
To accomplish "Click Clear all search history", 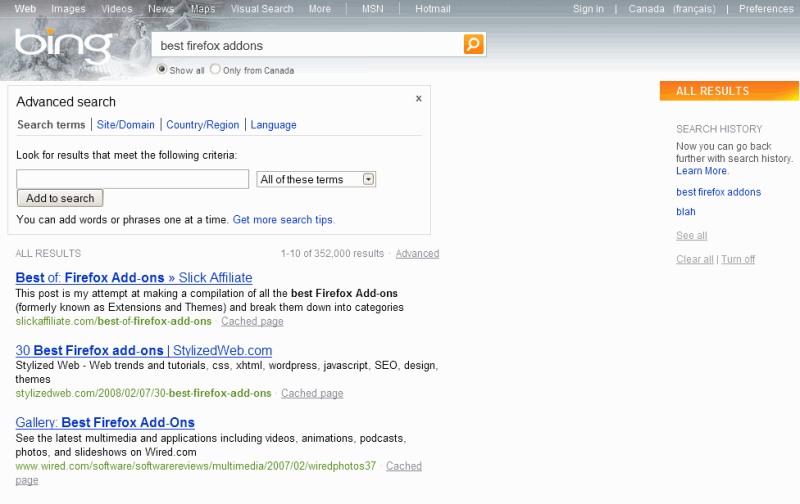I will tap(694, 259).
